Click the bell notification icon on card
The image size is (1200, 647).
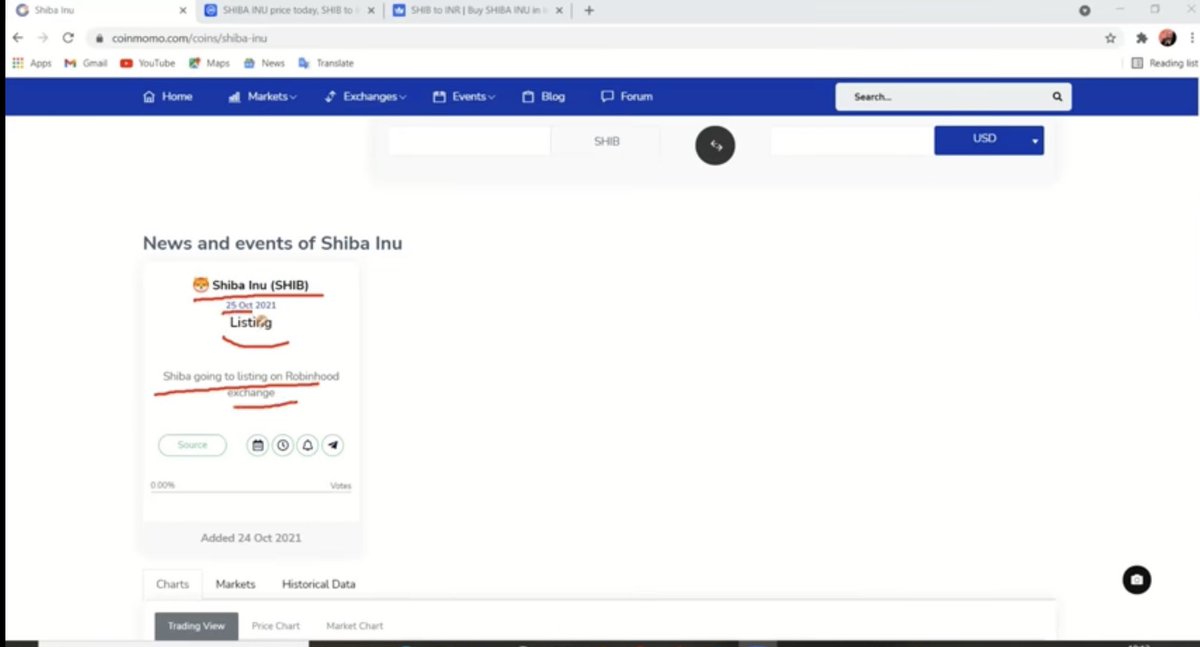click(308, 445)
